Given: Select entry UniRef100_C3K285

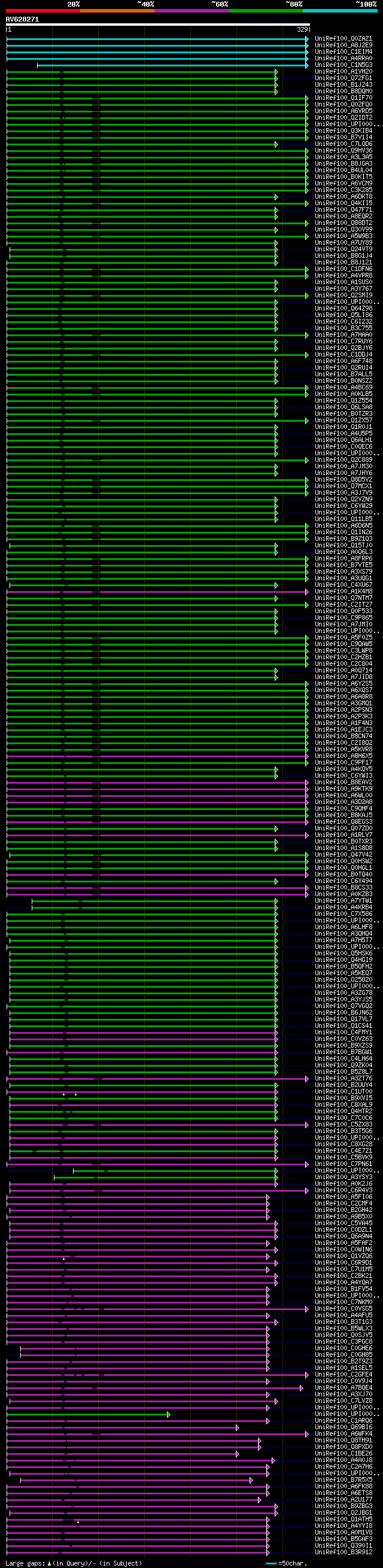Looking at the screenshot, I should coord(344,190).
